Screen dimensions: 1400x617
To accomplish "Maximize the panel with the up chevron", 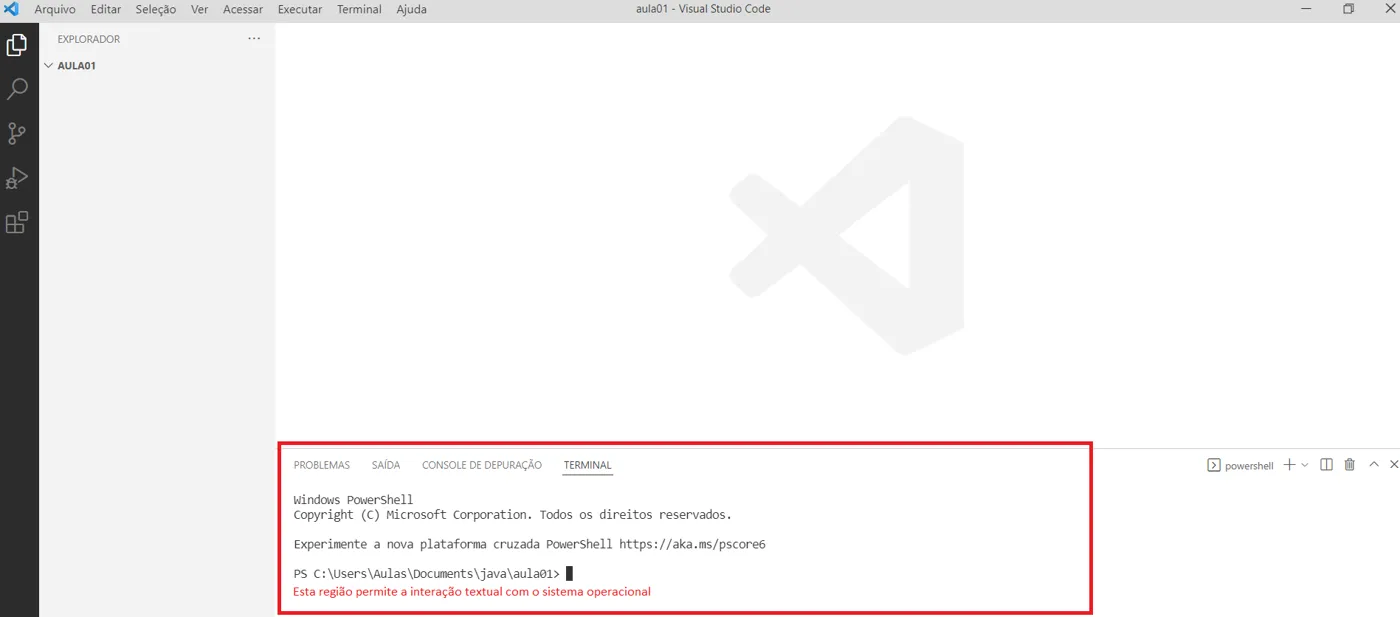I will coord(1374,464).
